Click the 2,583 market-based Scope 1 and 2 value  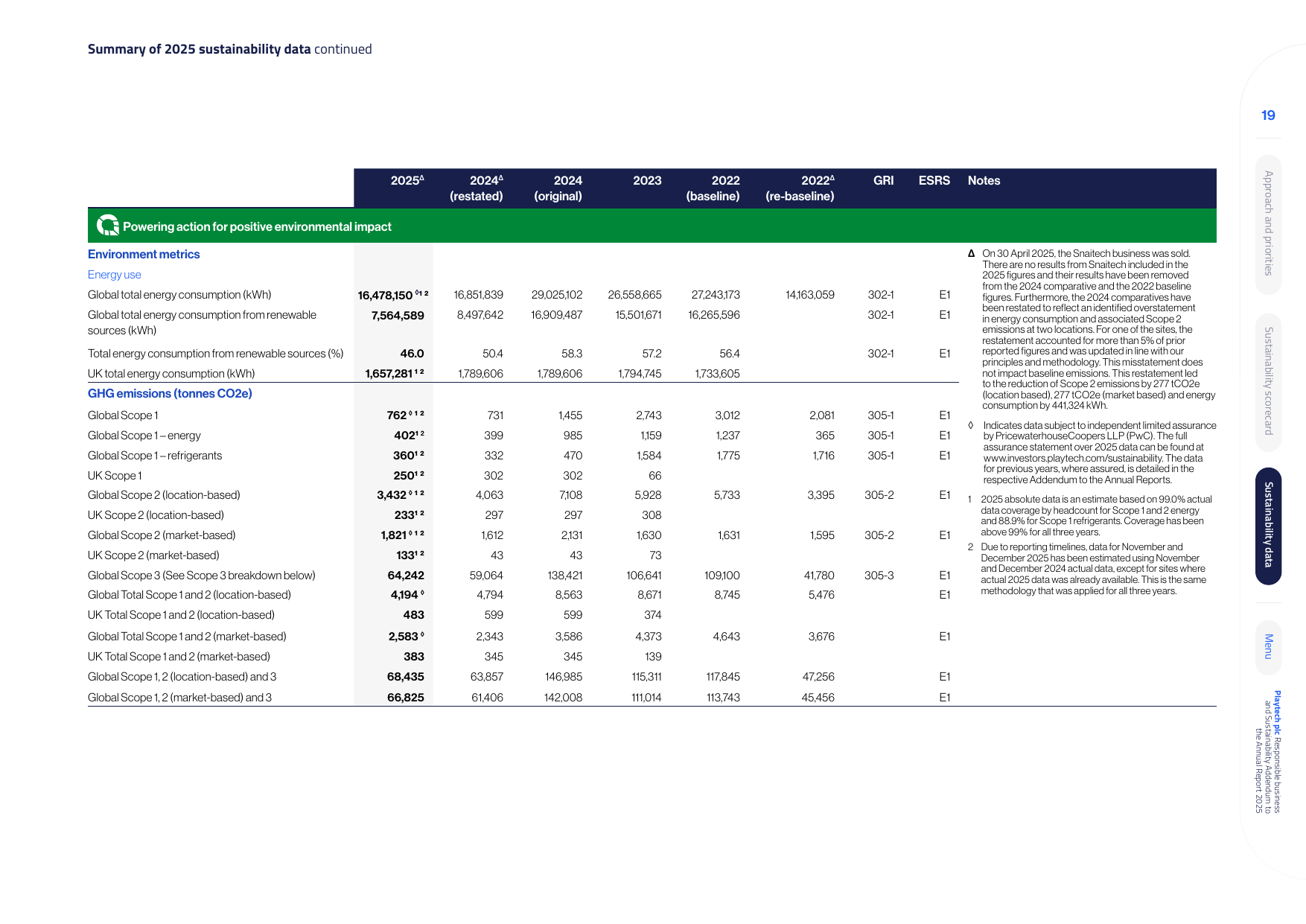pyautogui.click(x=403, y=637)
